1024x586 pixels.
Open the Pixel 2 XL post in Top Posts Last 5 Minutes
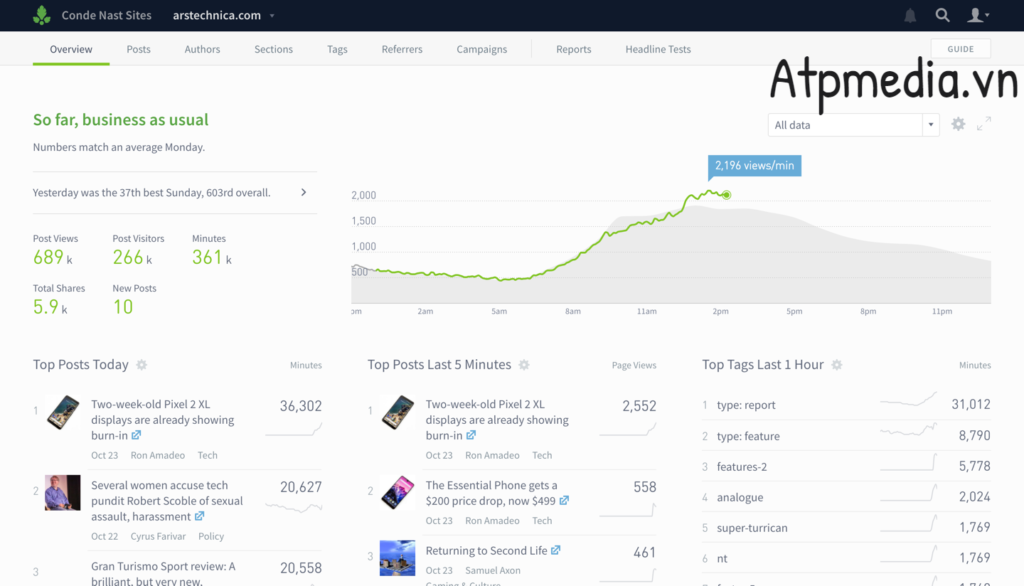pyautogui.click(x=497, y=419)
